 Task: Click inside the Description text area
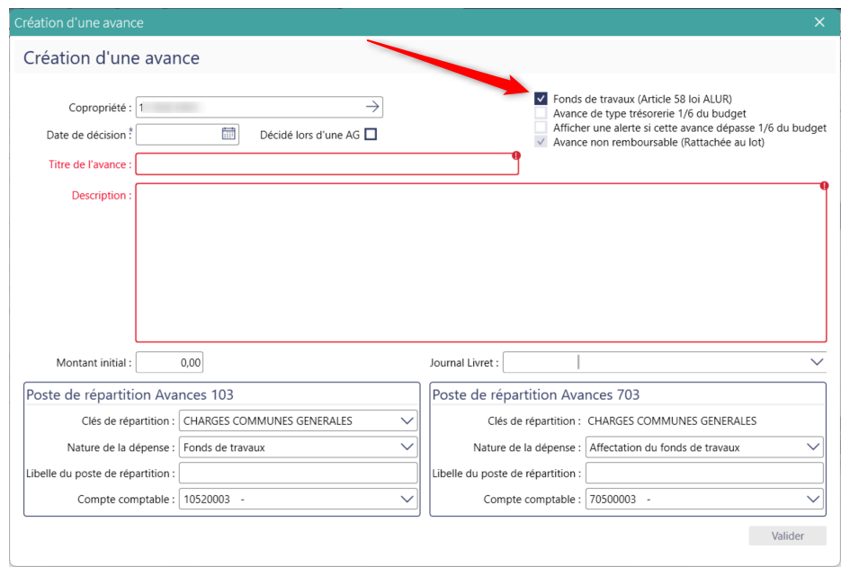[x=480, y=262]
